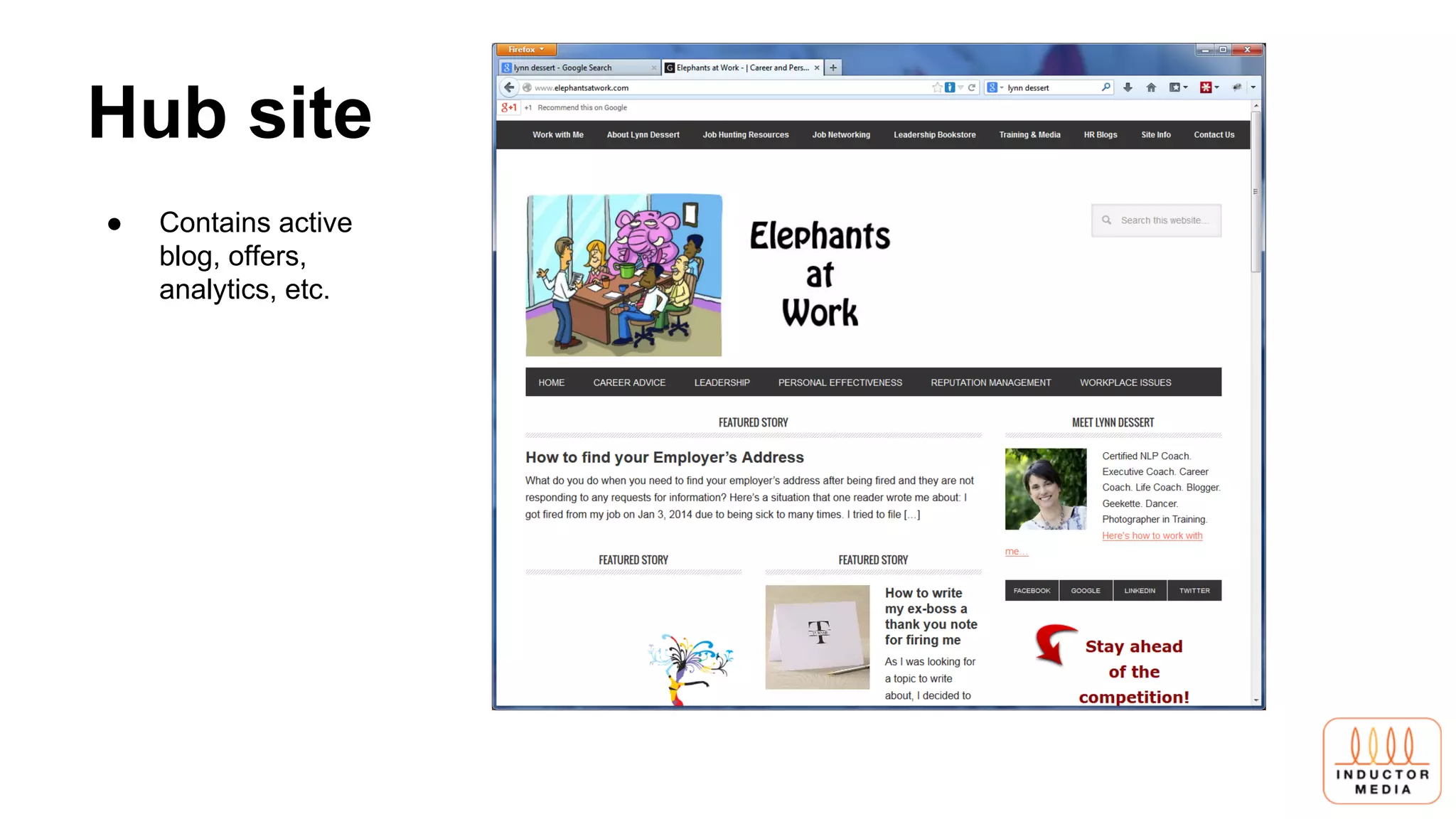Click the LINKEDIN social button

(x=1140, y=591)
